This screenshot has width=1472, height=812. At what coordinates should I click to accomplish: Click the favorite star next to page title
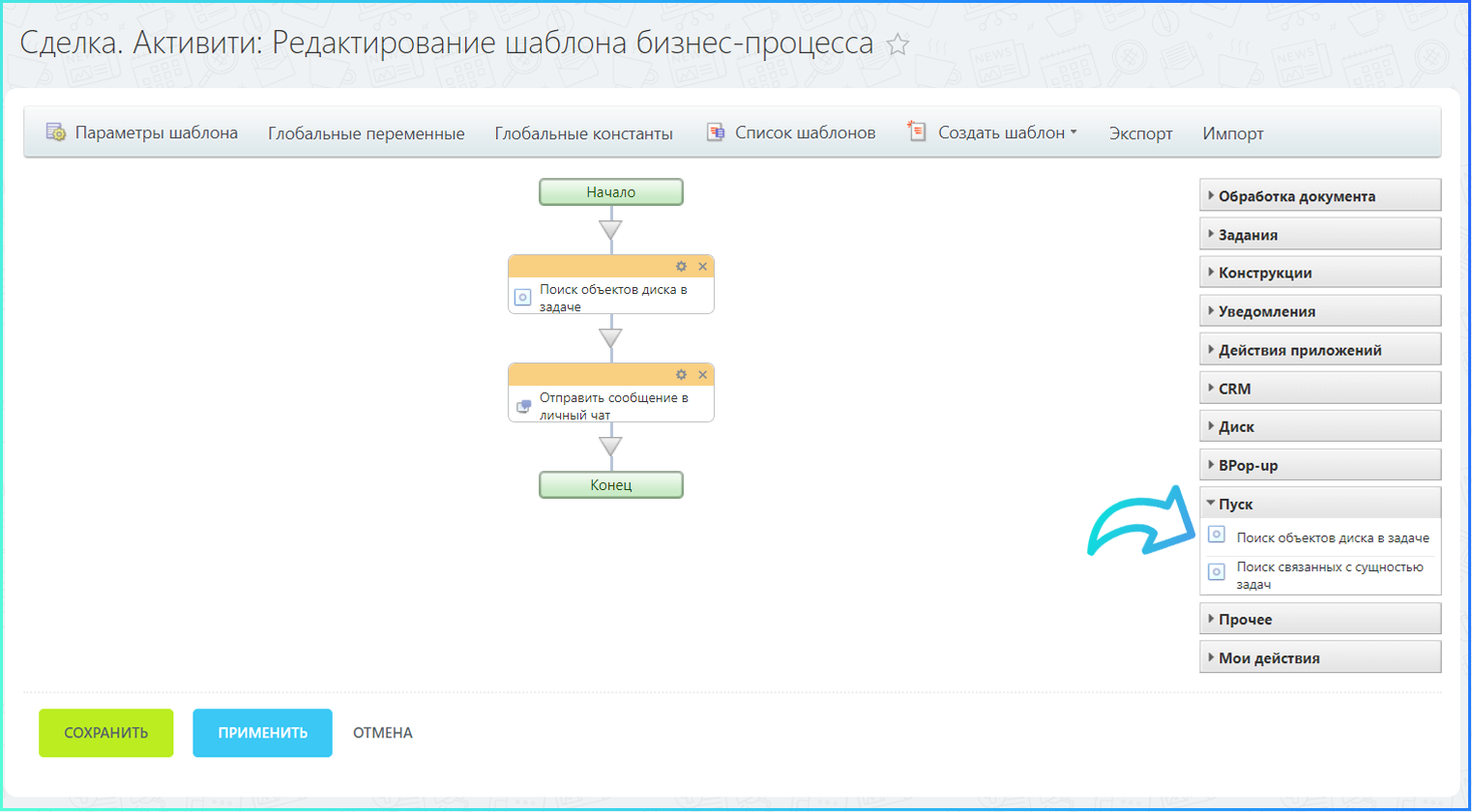(x=898, y=44)
